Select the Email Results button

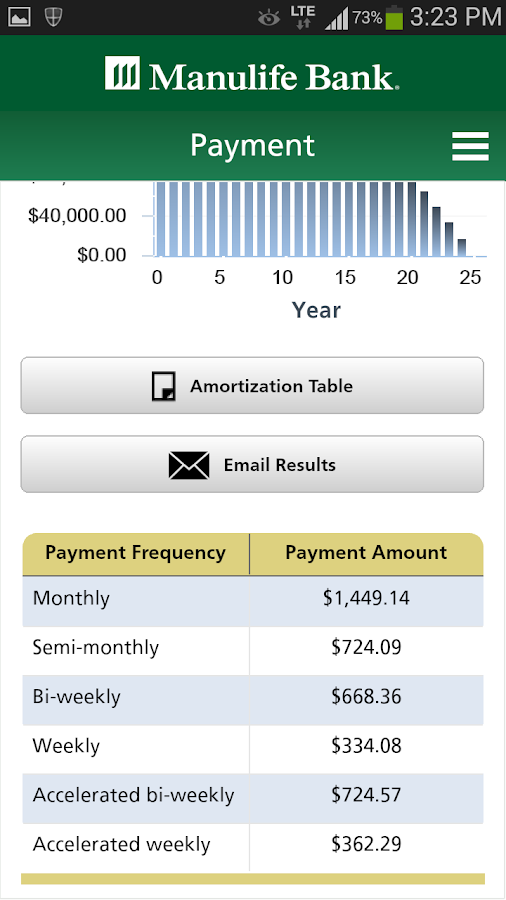(252, 464)
